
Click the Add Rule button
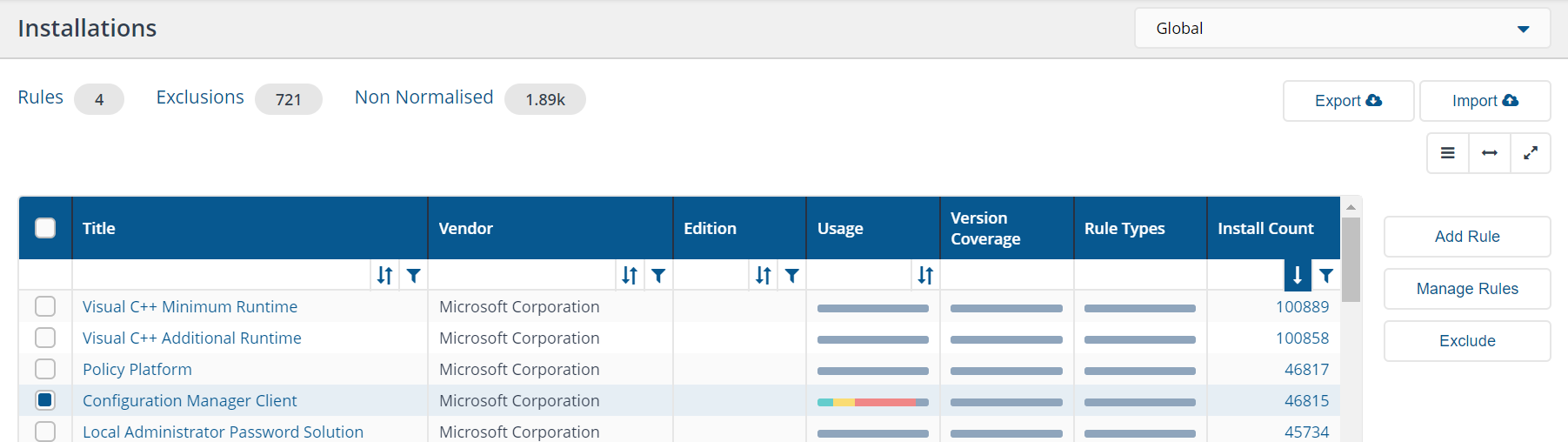coord(1467,237)
